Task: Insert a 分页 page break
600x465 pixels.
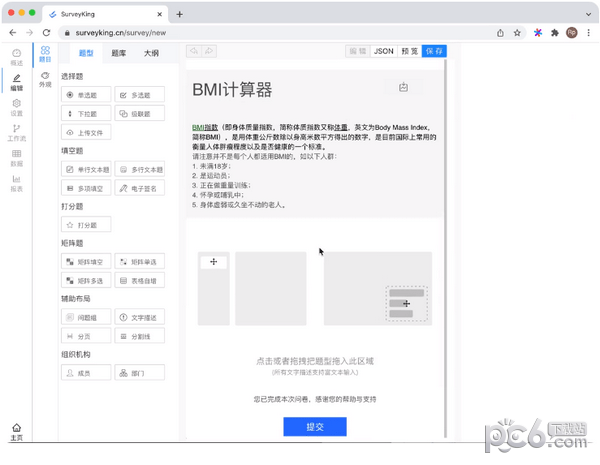Action: [x=86, y=336]
